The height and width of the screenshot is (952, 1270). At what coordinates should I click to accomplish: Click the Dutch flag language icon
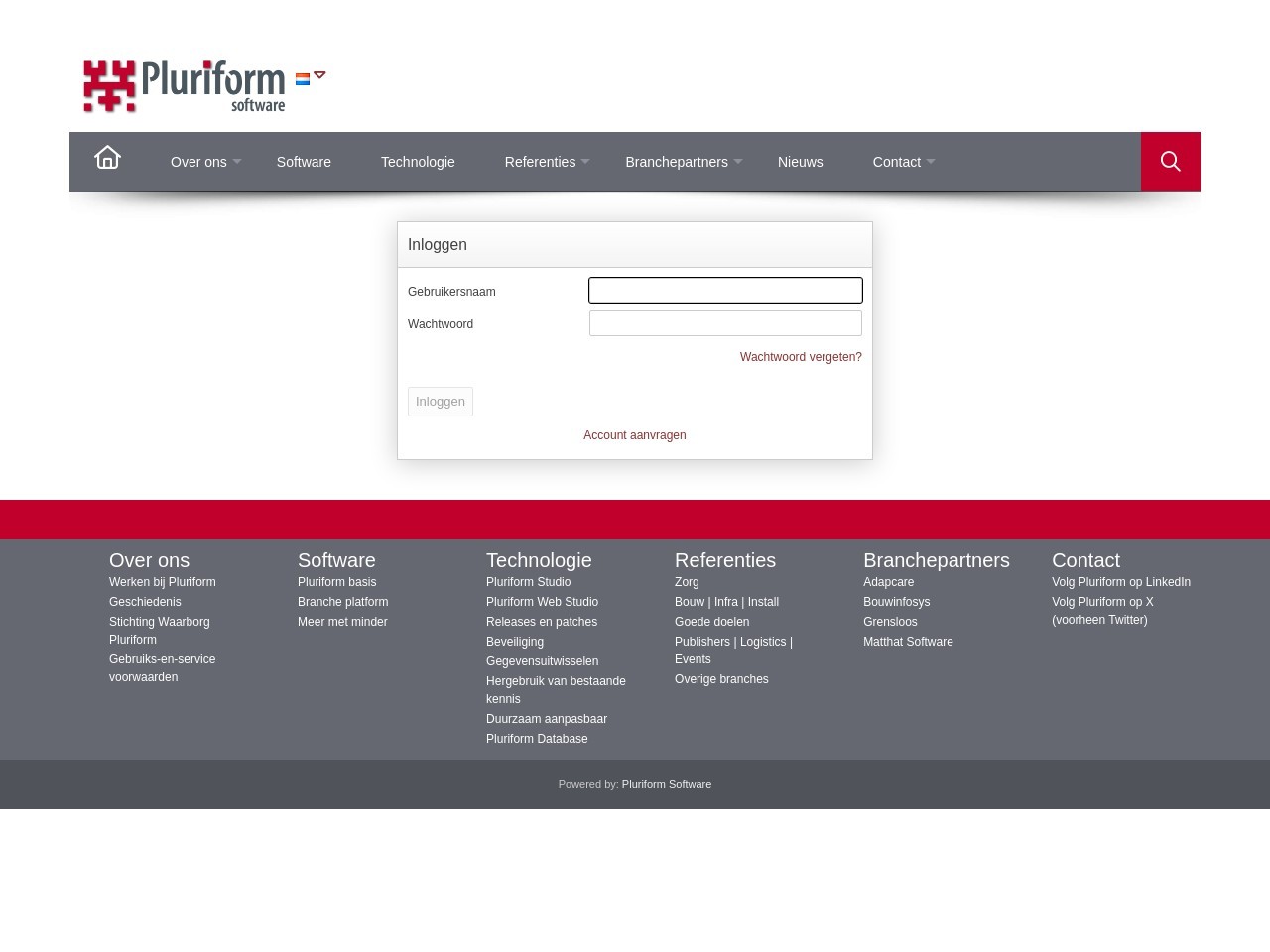303,79
